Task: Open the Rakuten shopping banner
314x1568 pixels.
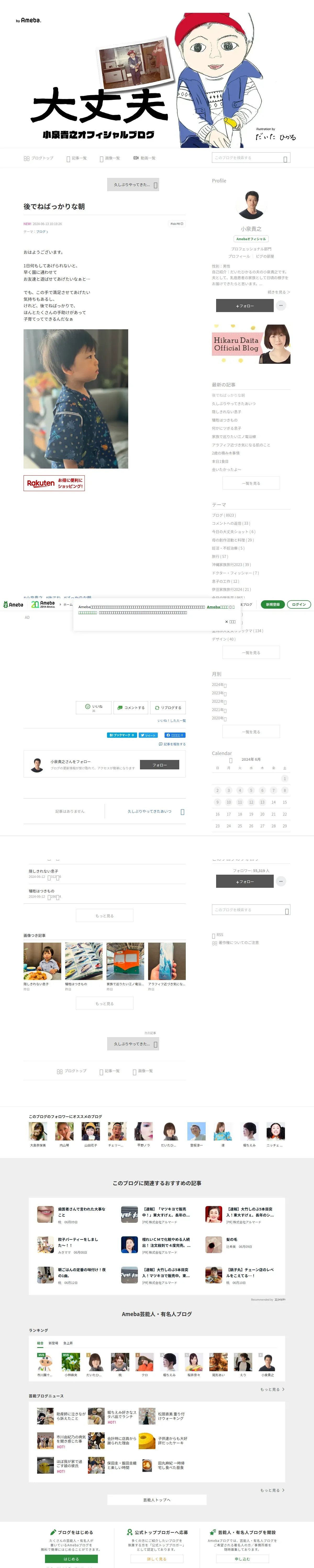Action: [54, 483]
